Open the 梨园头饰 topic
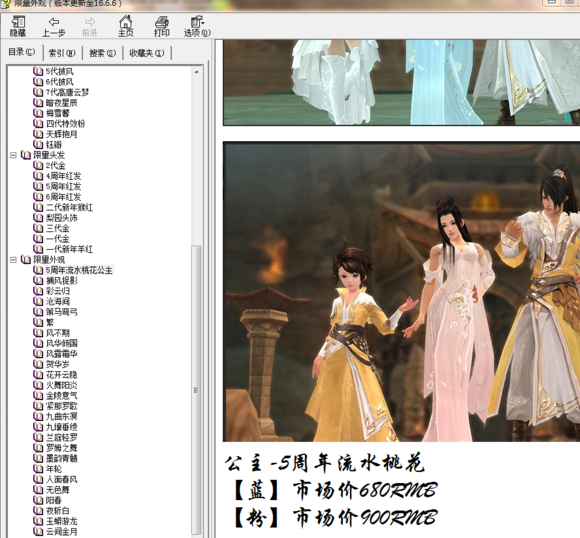Viewport: 580px width, 538px height. point(61,218)
